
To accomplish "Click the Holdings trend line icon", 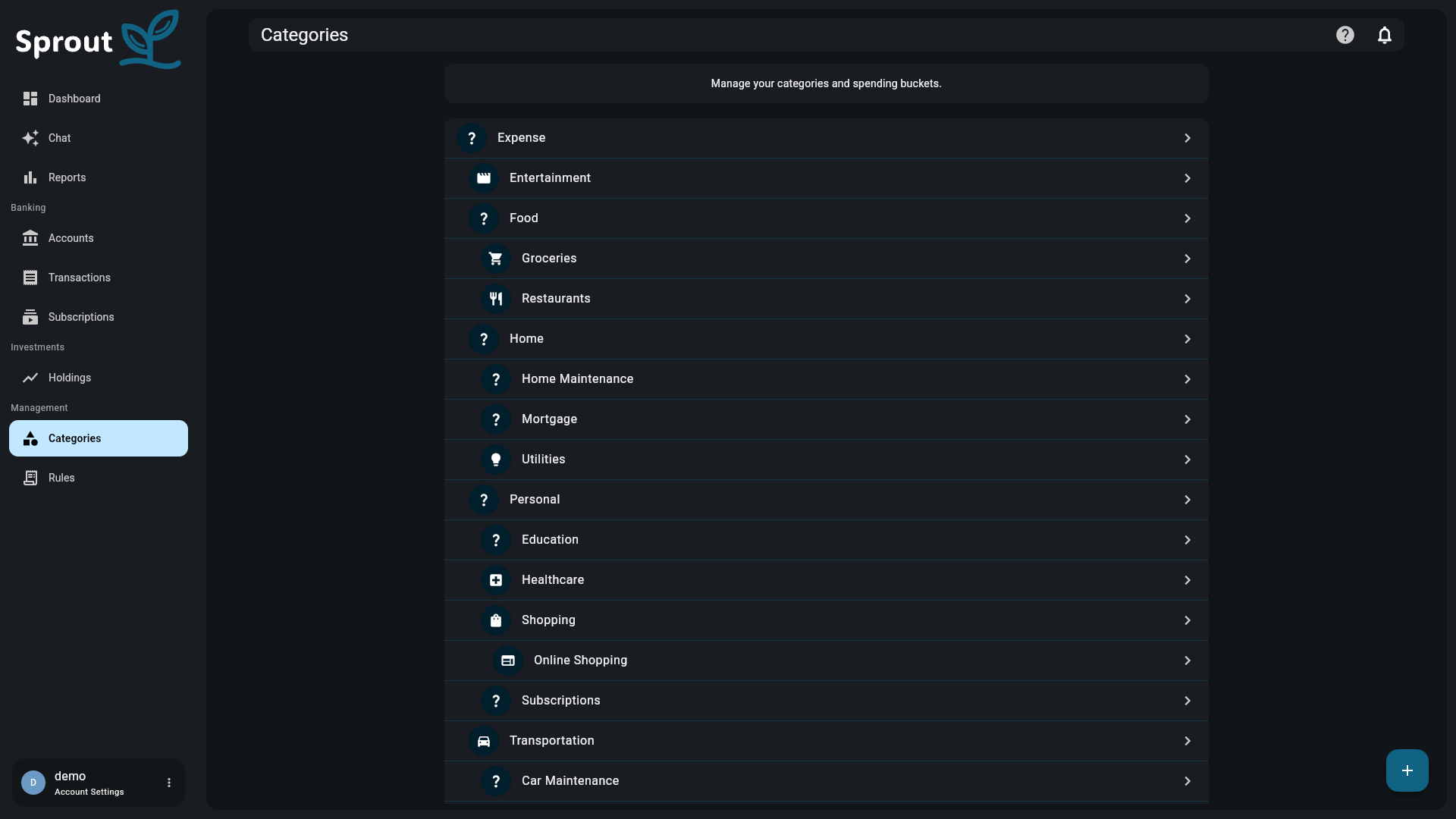I will pyautogui.click(x=30, y=378).
